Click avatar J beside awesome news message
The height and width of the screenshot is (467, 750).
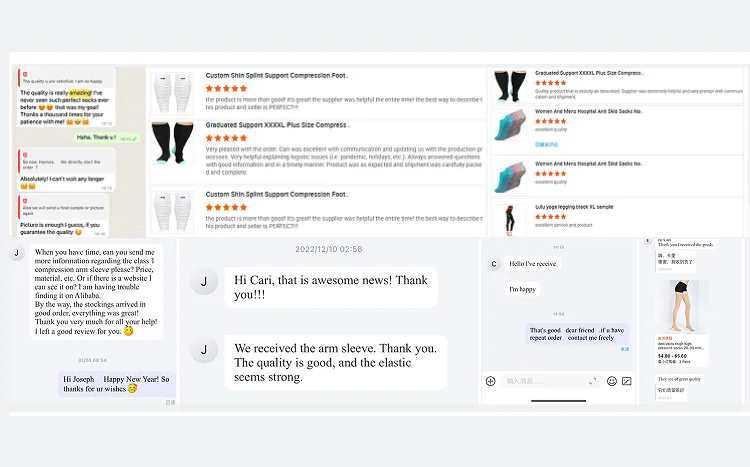204,281
